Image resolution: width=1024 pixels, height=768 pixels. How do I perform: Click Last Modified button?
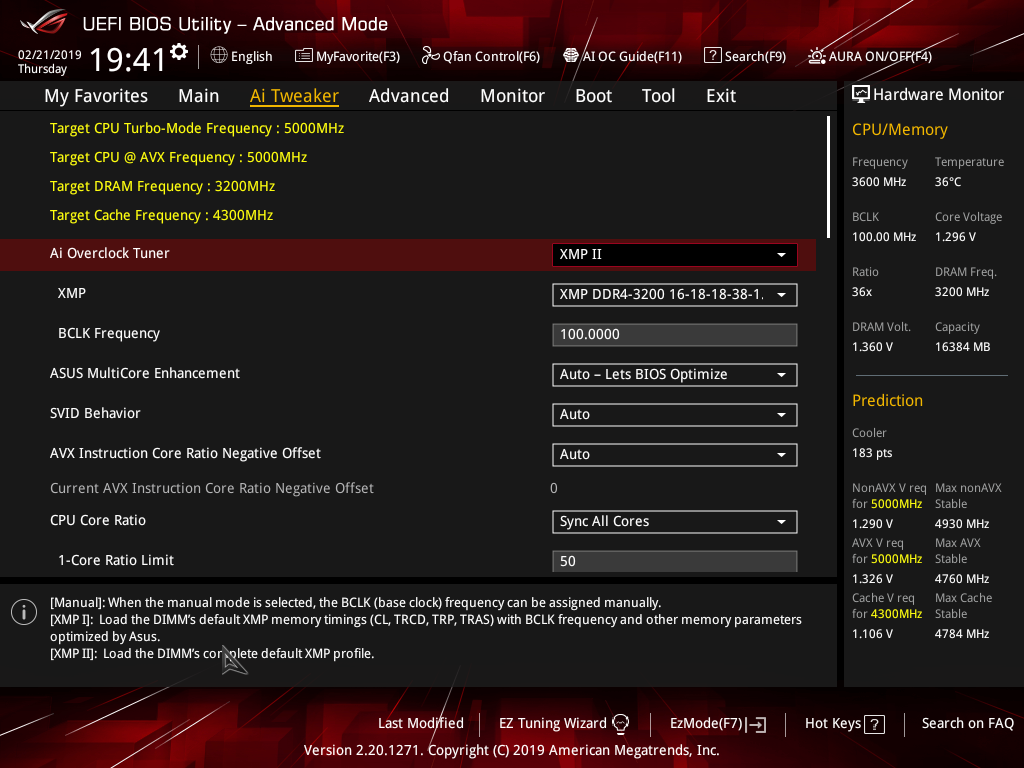[x=420, y=723]
